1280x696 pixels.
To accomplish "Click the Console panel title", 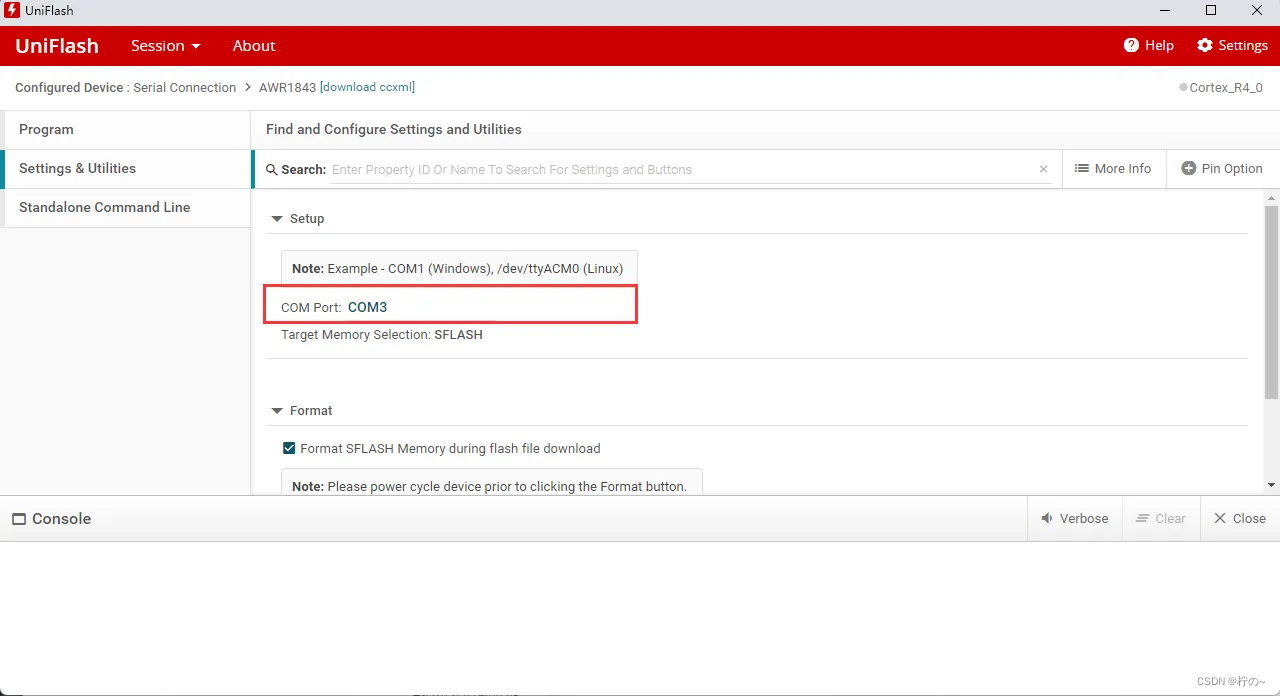I will [x=61, y=519].
